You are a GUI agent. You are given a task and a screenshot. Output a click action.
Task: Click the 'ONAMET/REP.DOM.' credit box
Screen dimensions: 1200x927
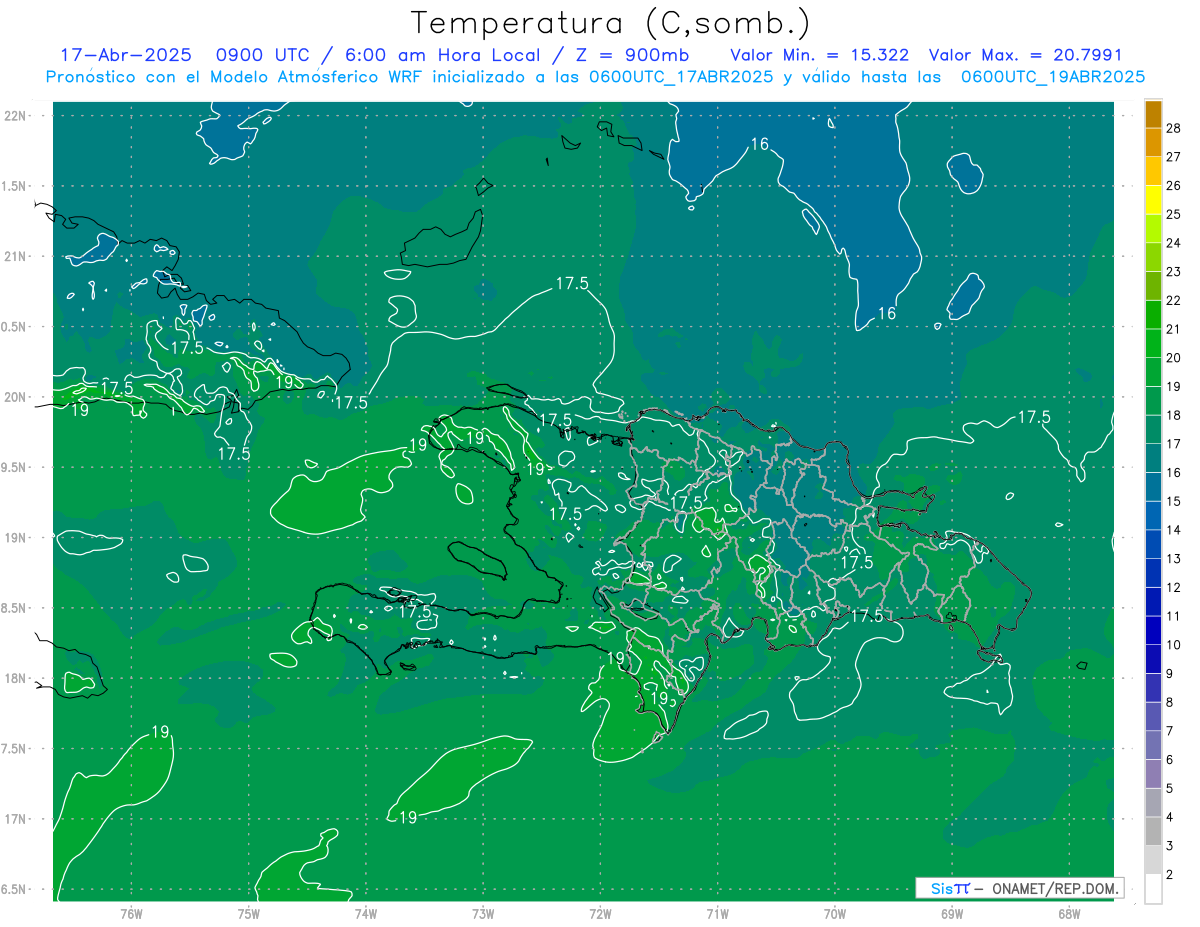[1020, 888]
